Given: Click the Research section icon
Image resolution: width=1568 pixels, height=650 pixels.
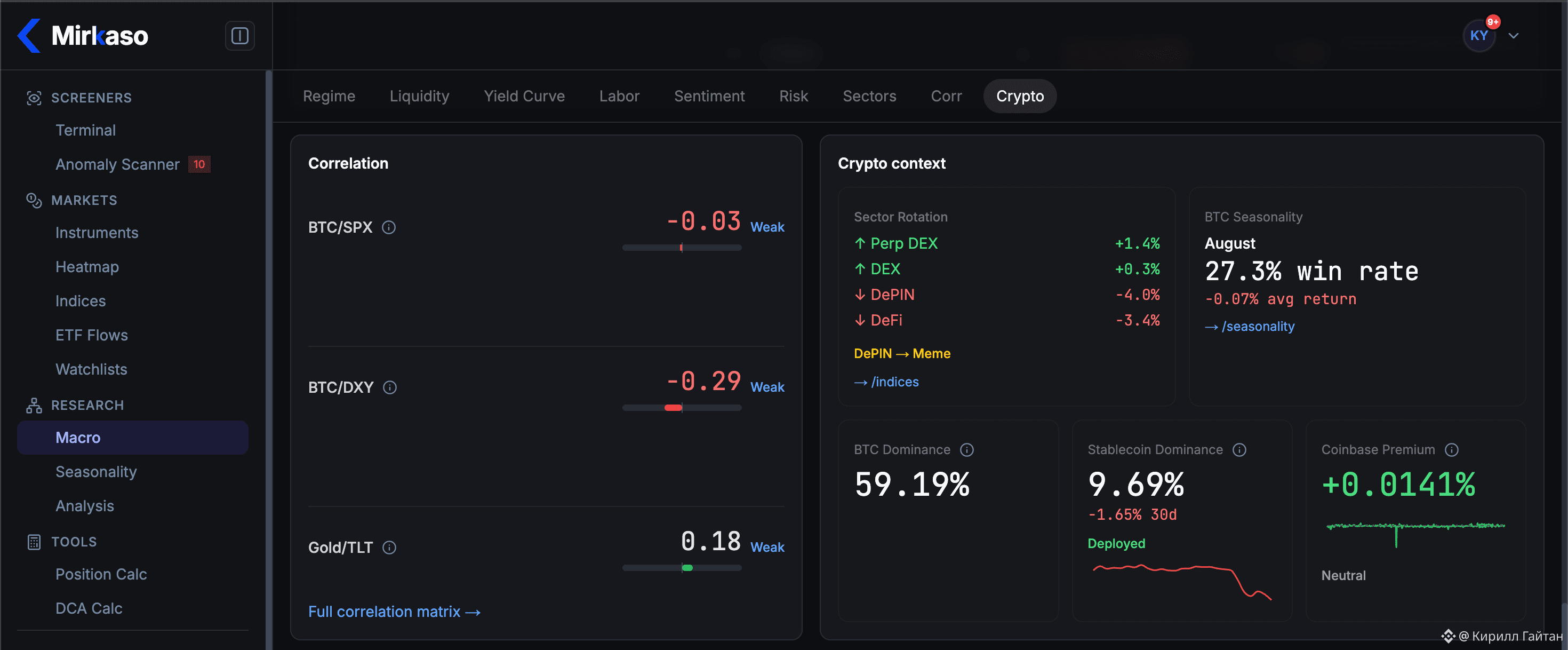Looking at the screenshot, I should (x=34, y=405).
